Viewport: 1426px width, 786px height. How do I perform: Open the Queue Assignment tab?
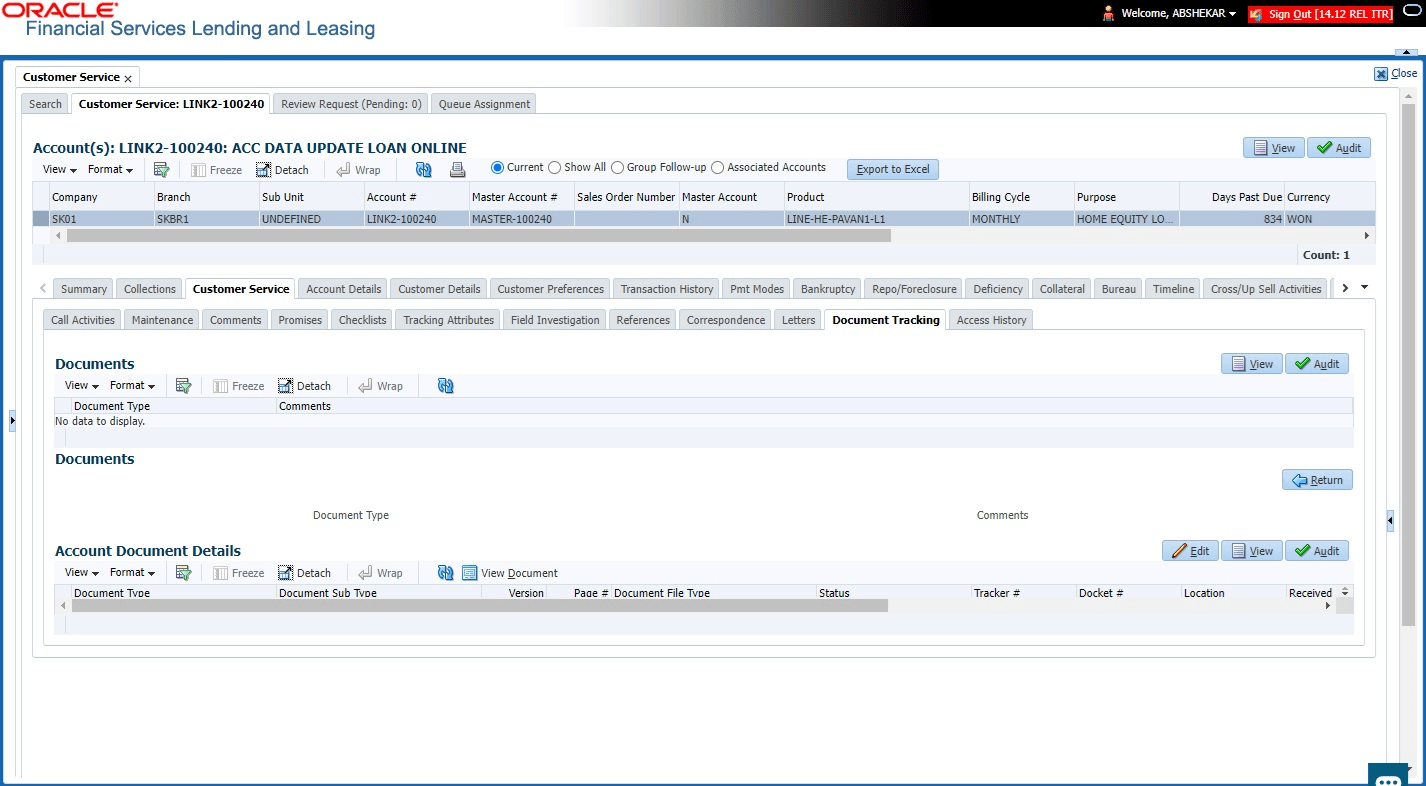coord(484,104)
